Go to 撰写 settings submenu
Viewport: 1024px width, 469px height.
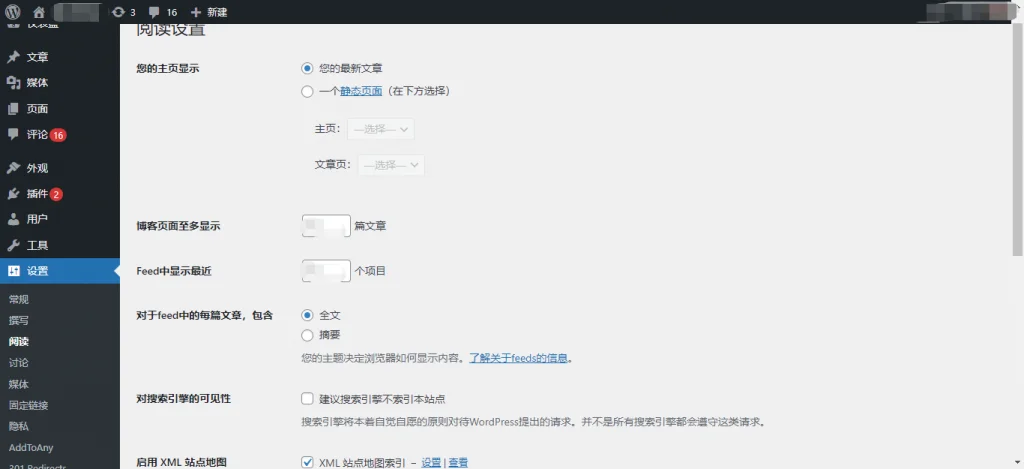click(18, 320)
